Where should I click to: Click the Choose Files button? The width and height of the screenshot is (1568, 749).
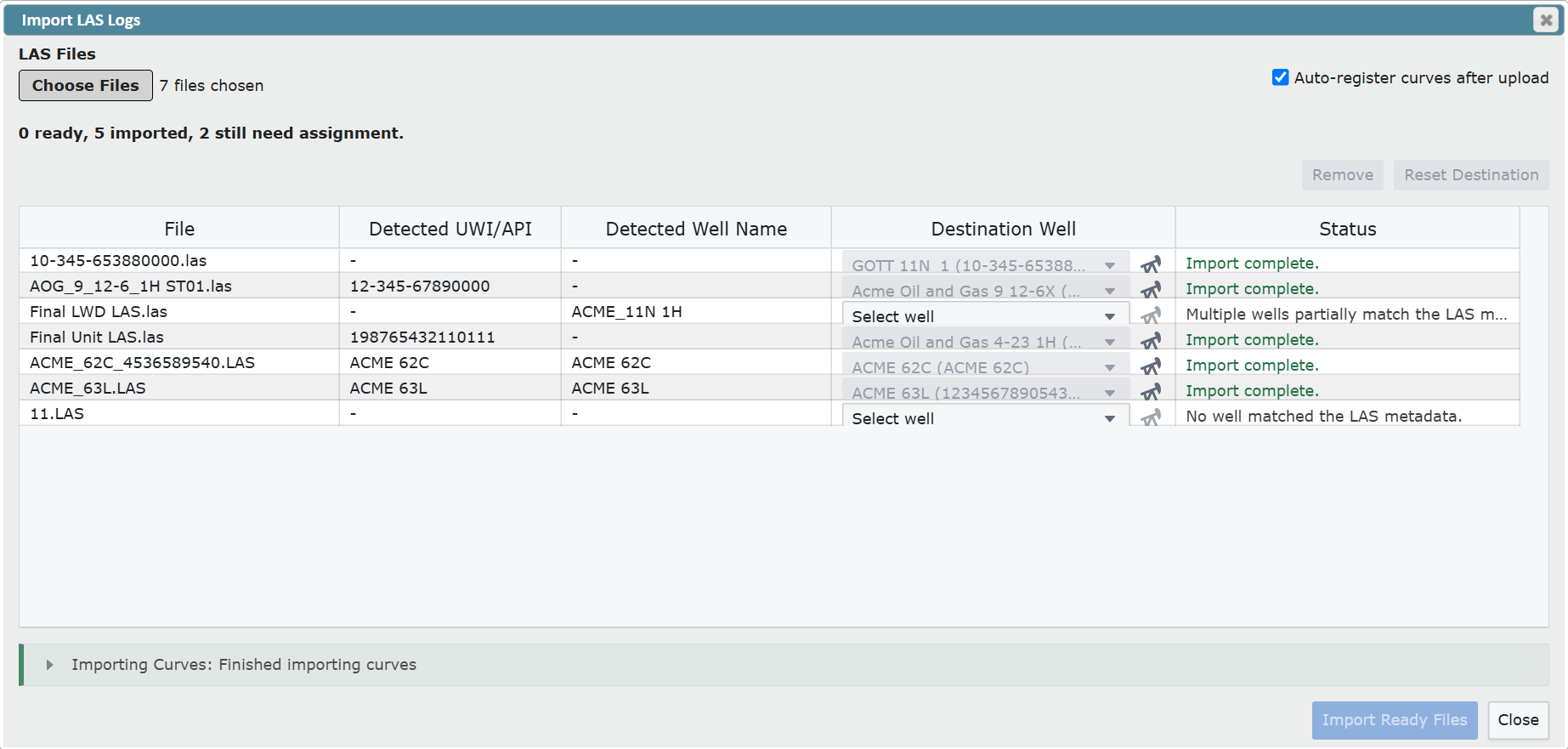point(86,85)
